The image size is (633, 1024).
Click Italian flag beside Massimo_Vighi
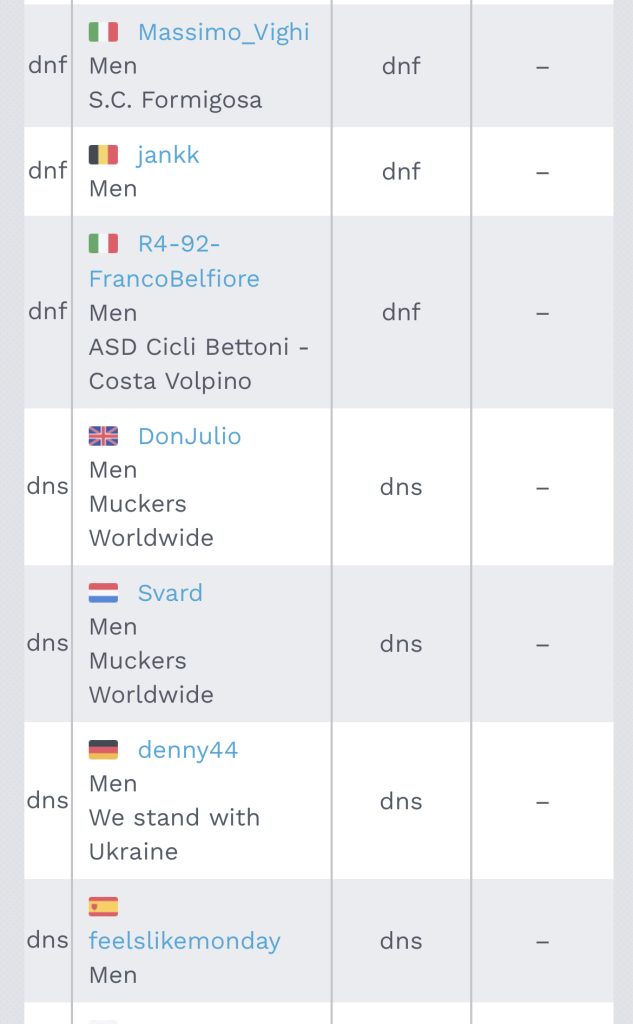pos(103,32)
